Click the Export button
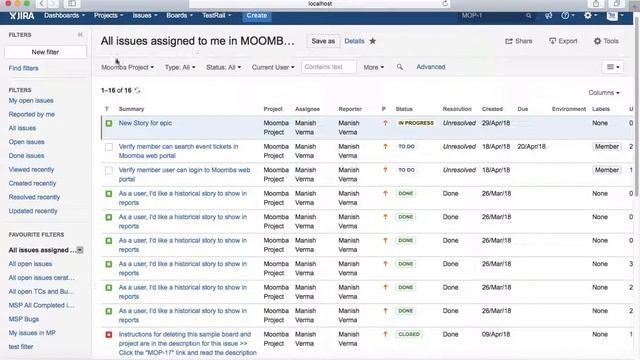This screenshot has height=360, width=640. [563, 41]
